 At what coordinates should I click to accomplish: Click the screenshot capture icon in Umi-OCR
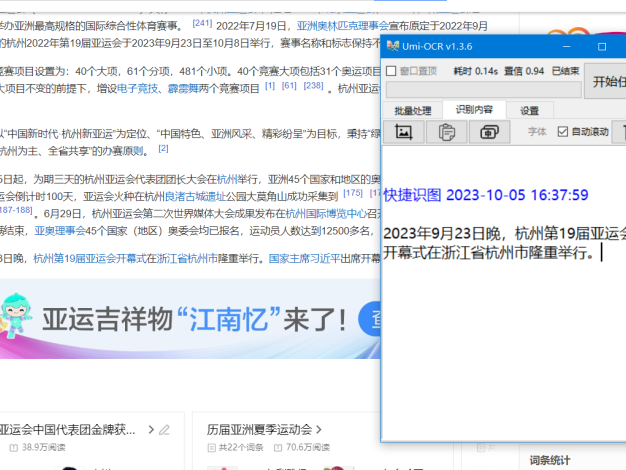point(403,132)
